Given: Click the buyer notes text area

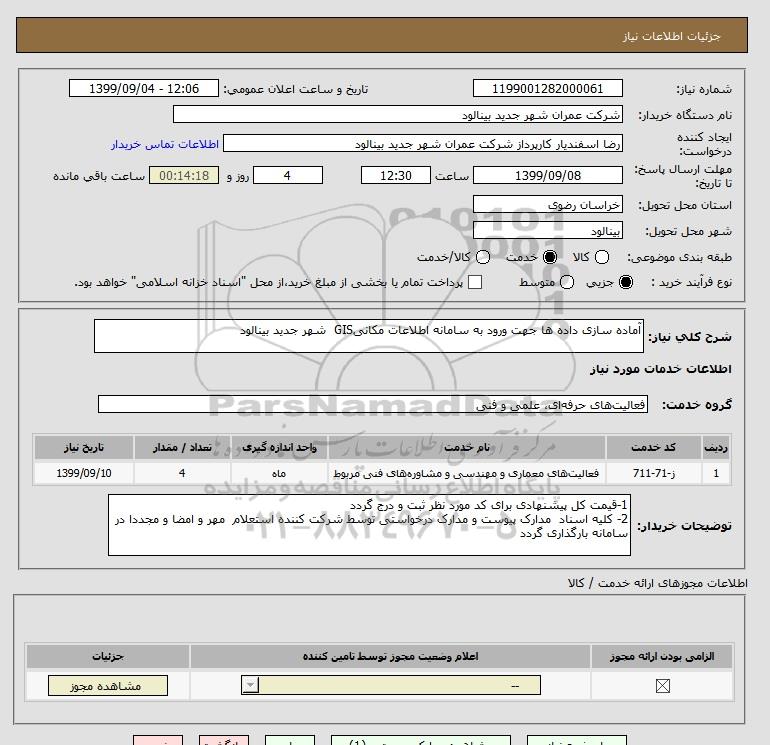Looking at the screenshot, I should [x=369, y=525].
